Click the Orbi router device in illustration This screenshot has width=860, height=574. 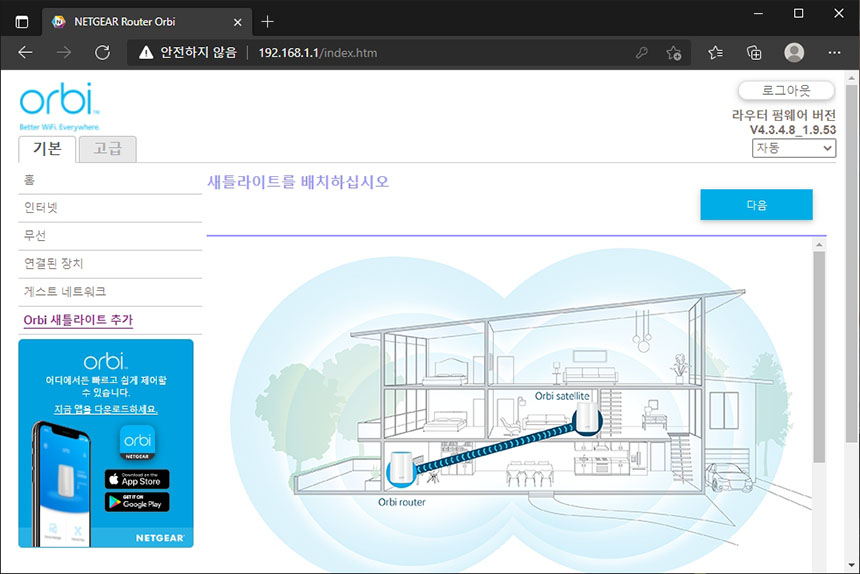[401, 470]
